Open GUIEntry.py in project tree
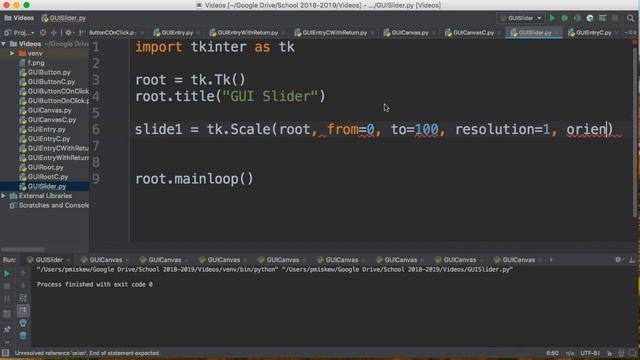Viewport: 640px width, 360px height. 47,129
